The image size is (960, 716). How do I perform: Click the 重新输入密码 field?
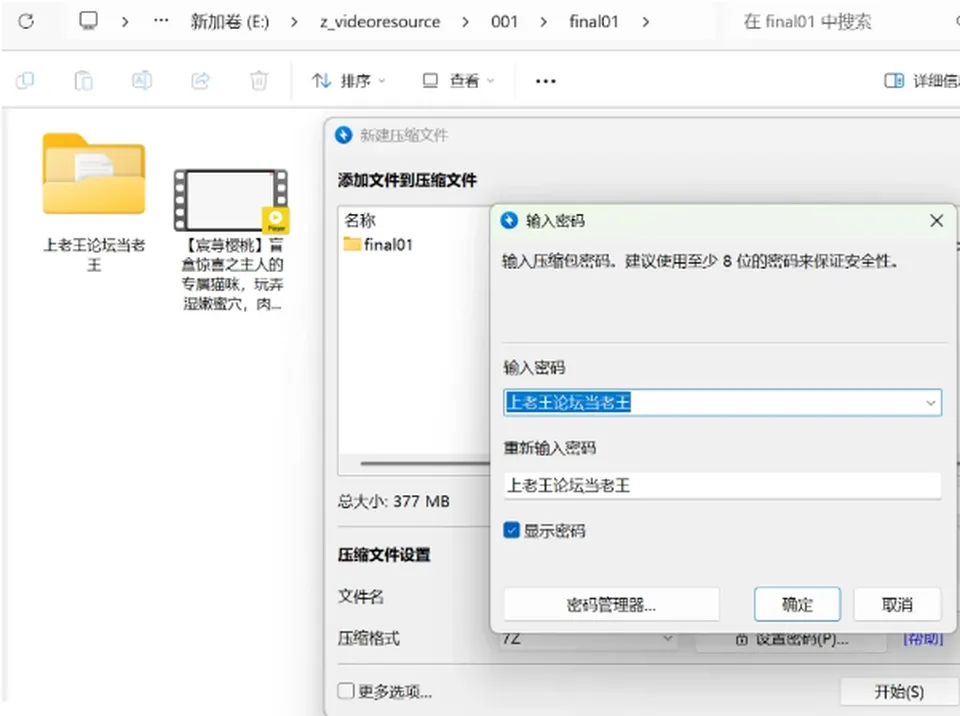point(722,485)
